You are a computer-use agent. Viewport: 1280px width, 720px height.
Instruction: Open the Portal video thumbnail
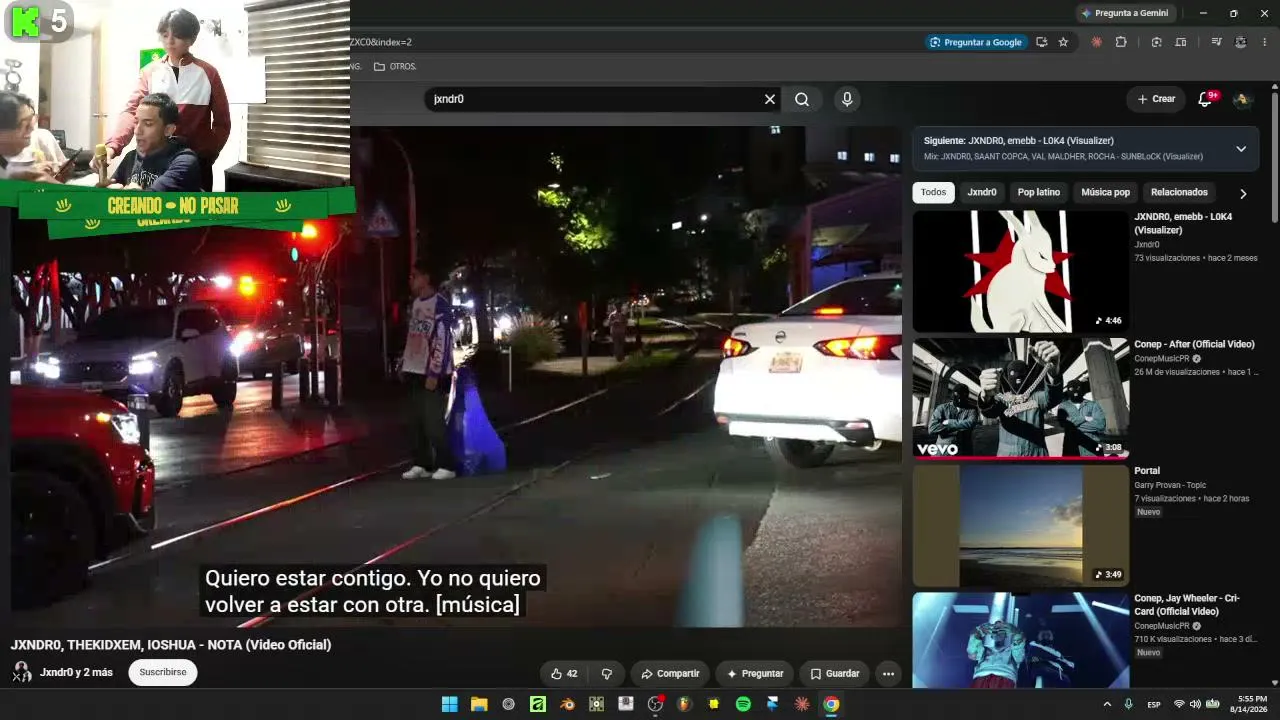1020,525
